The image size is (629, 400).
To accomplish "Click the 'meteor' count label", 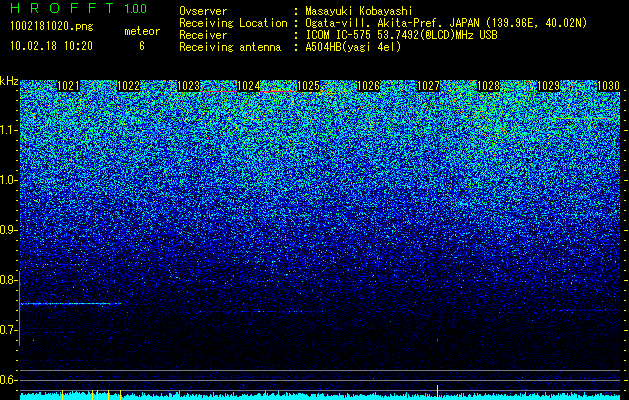I will click(142, 31).
